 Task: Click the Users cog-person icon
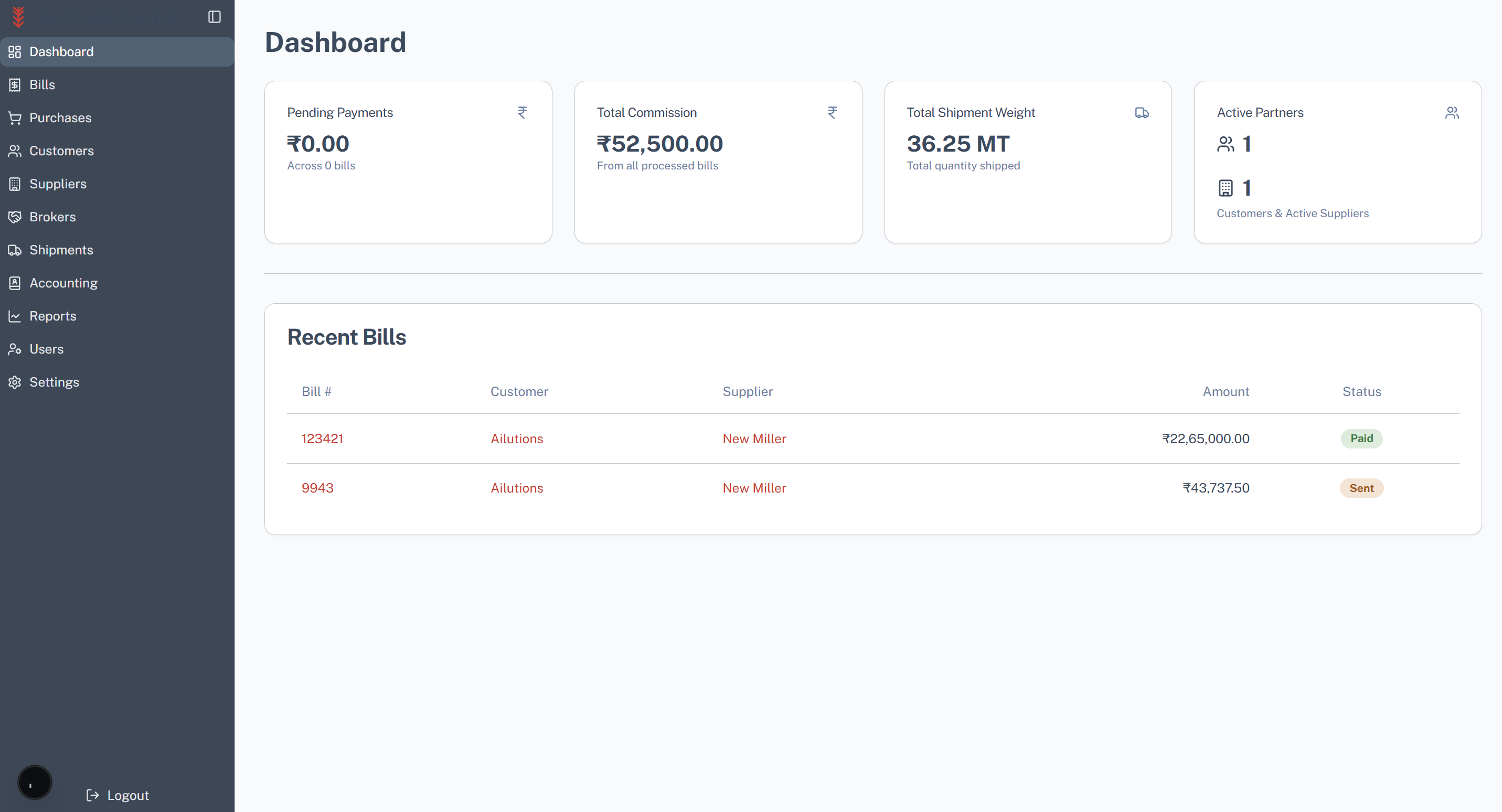(x=15, y=349)
